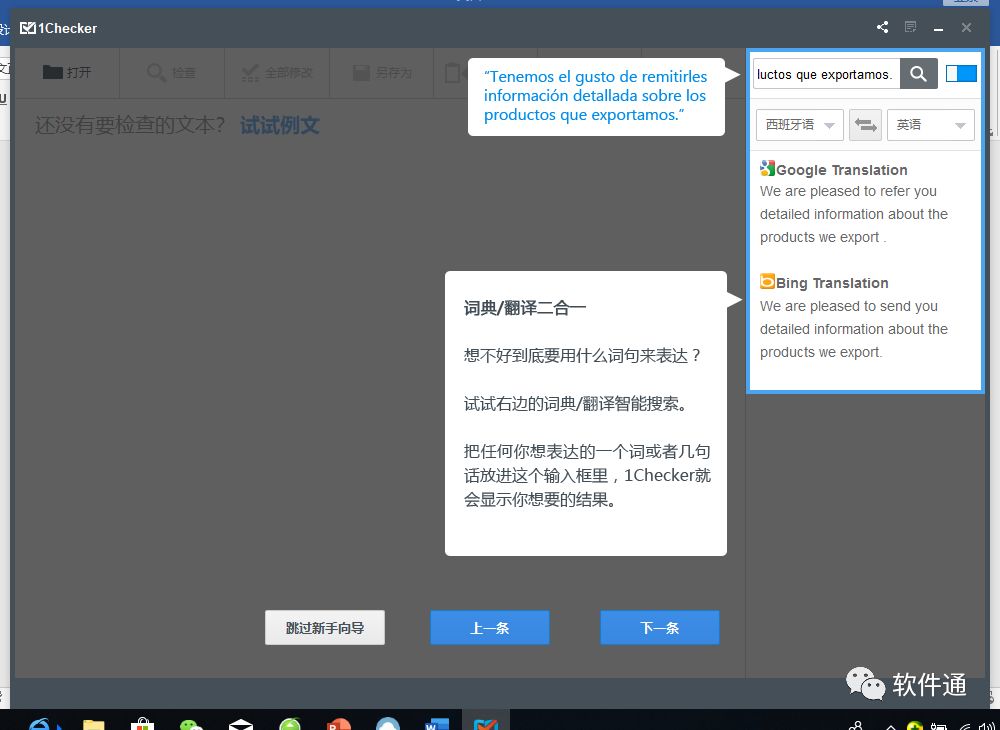
Task: Click the search magnifier button
Action: 918,73
